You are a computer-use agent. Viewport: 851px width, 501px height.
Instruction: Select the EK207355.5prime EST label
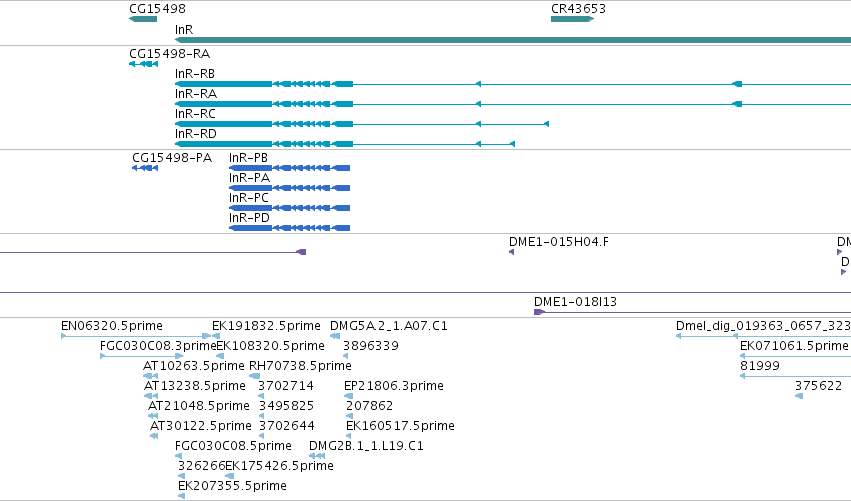[232, 486]
